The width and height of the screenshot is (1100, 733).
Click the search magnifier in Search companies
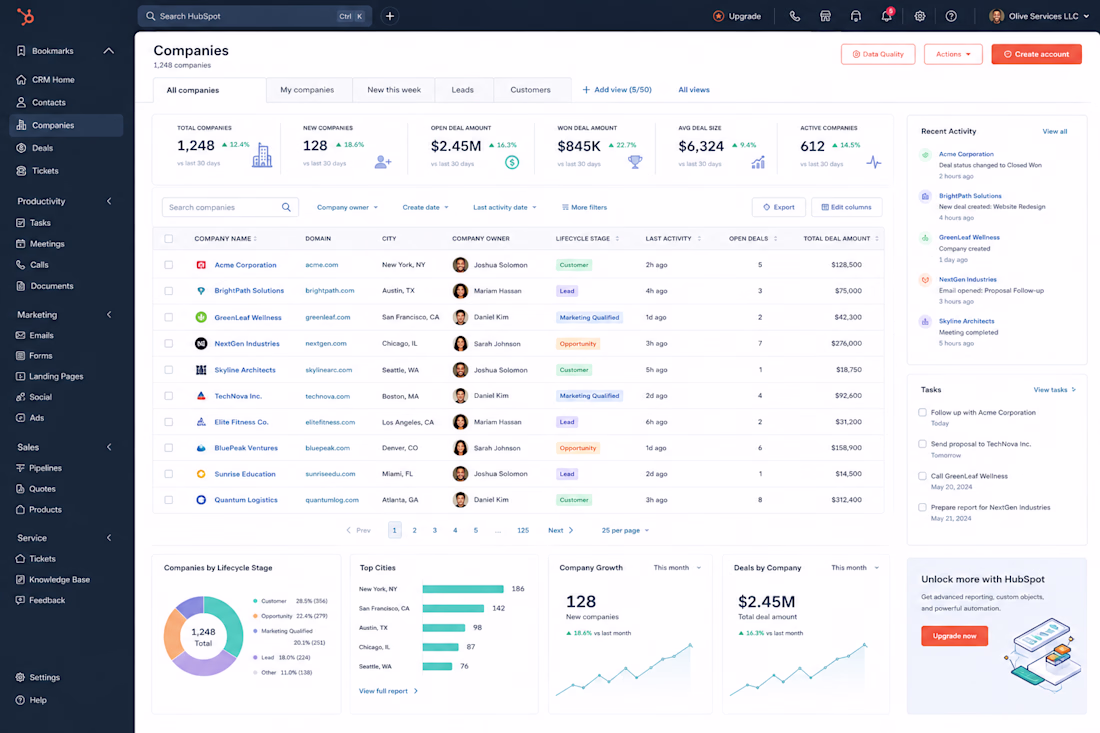(286, 208)
